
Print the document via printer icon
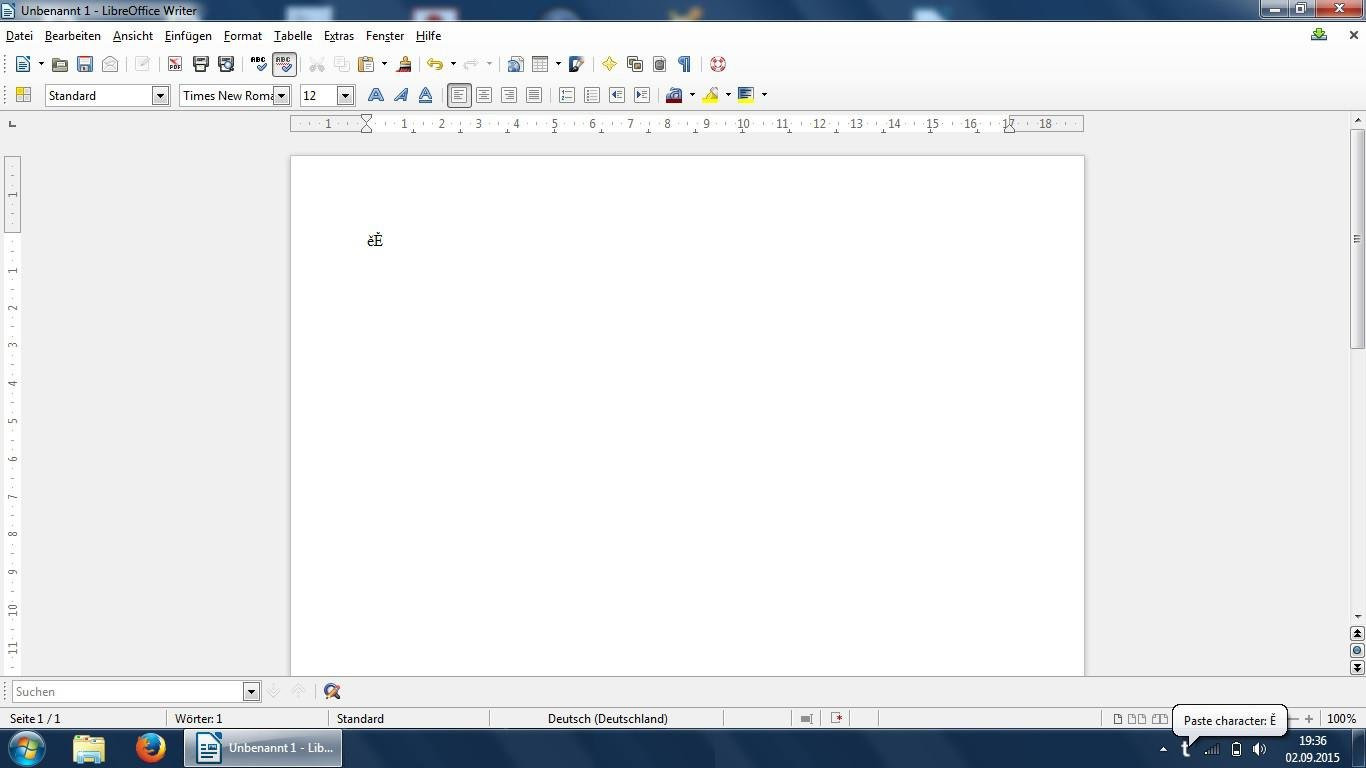tap(200, 64)
